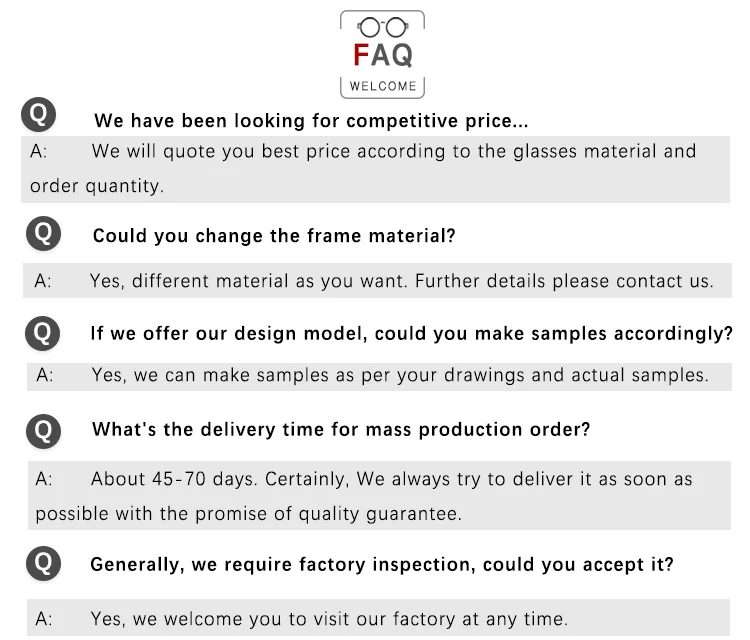Viewport: 750px width, 640px height.
Task: Click the Q icon beside frame material question
Action: 44,234
